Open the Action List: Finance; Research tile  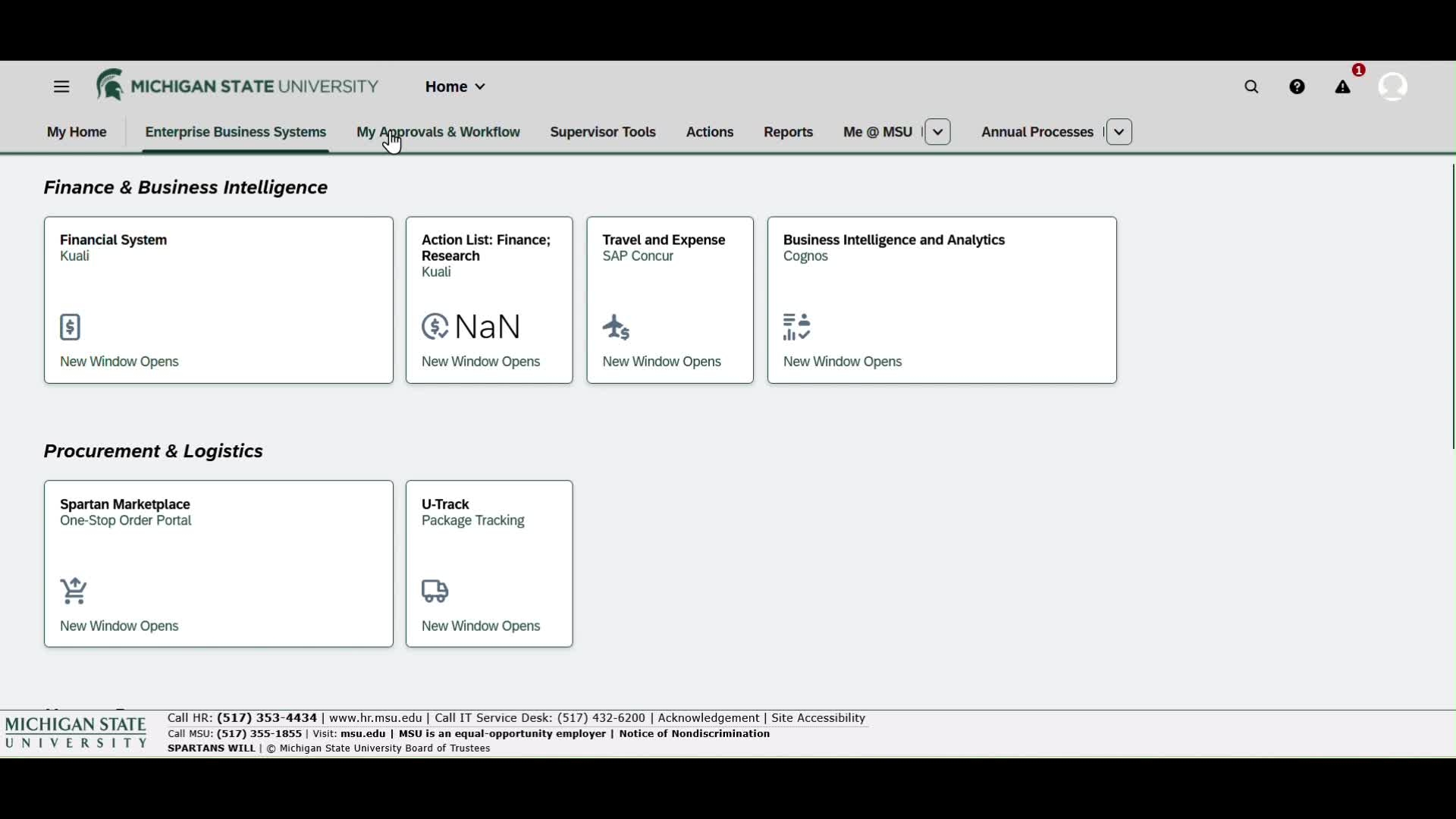[489, 300]
